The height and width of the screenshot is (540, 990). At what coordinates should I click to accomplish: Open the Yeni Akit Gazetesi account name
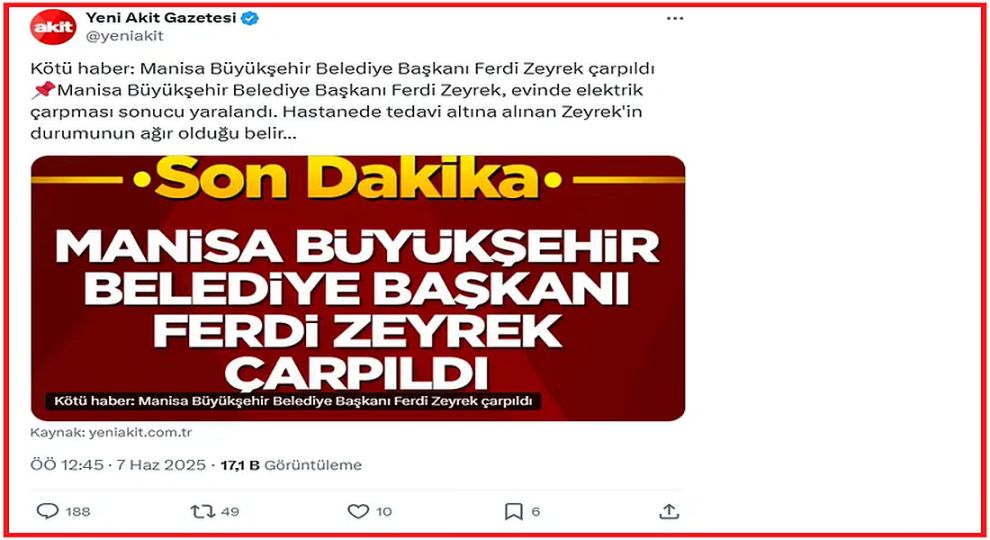(161, 18)
